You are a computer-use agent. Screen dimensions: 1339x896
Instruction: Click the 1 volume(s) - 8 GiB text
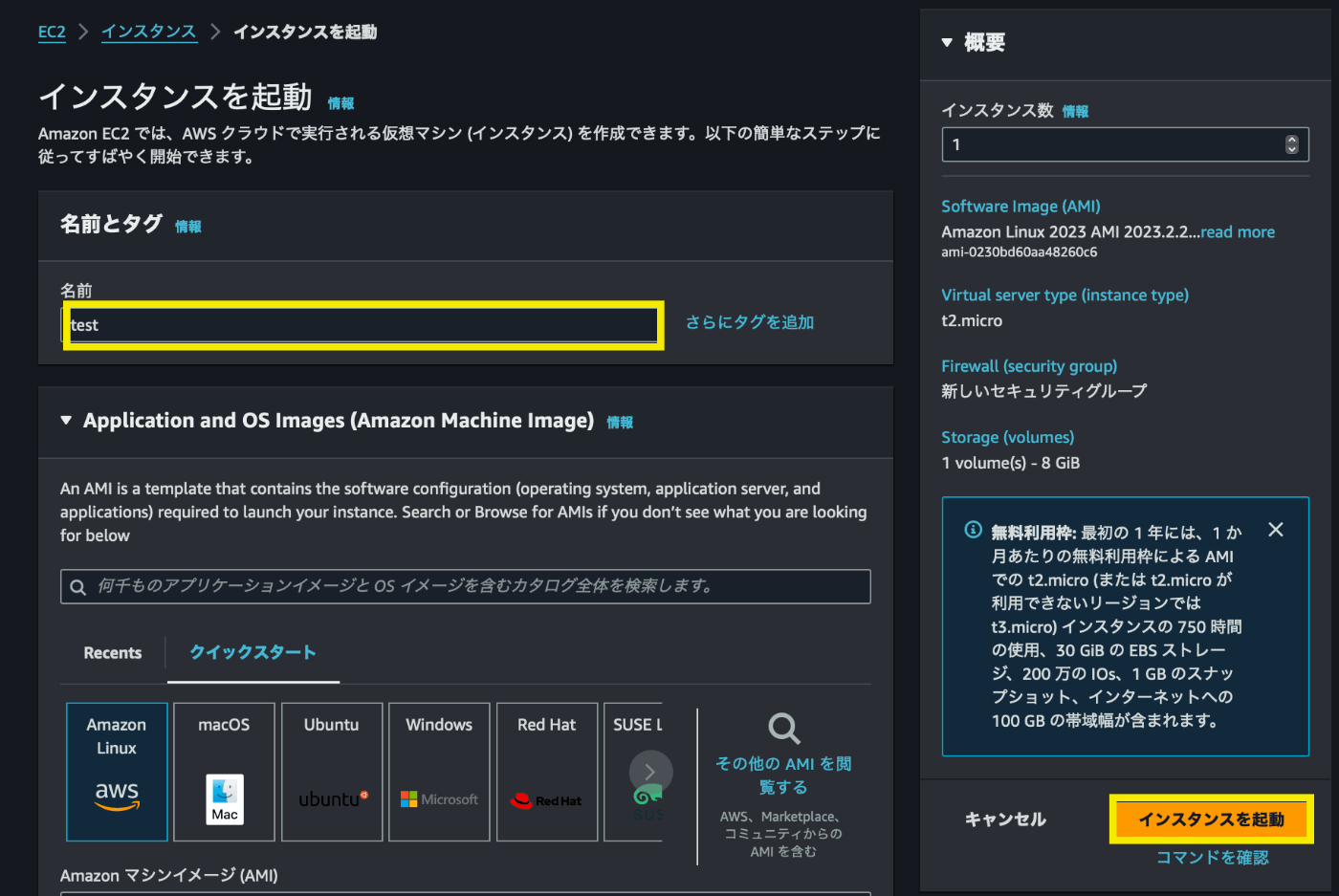[x=1010, y=463]
